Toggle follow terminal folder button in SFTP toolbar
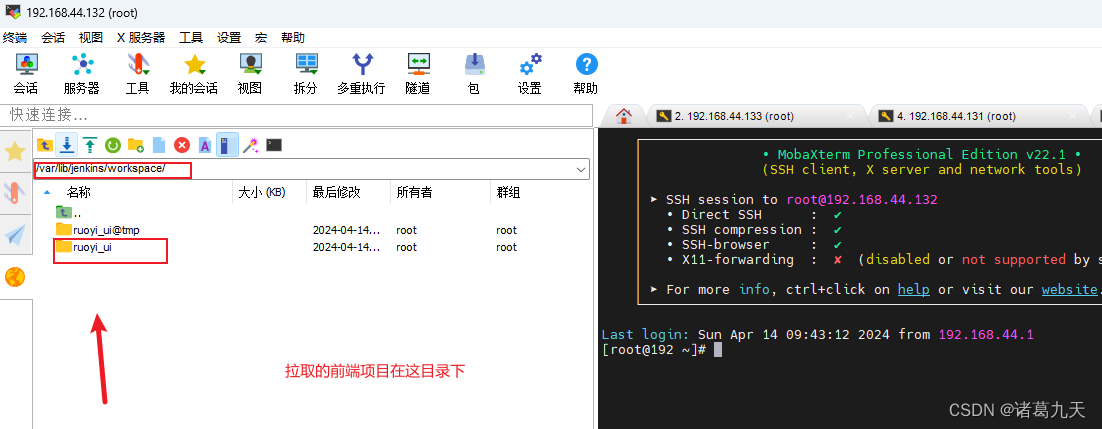The image size is (1102, 429). 227,145
